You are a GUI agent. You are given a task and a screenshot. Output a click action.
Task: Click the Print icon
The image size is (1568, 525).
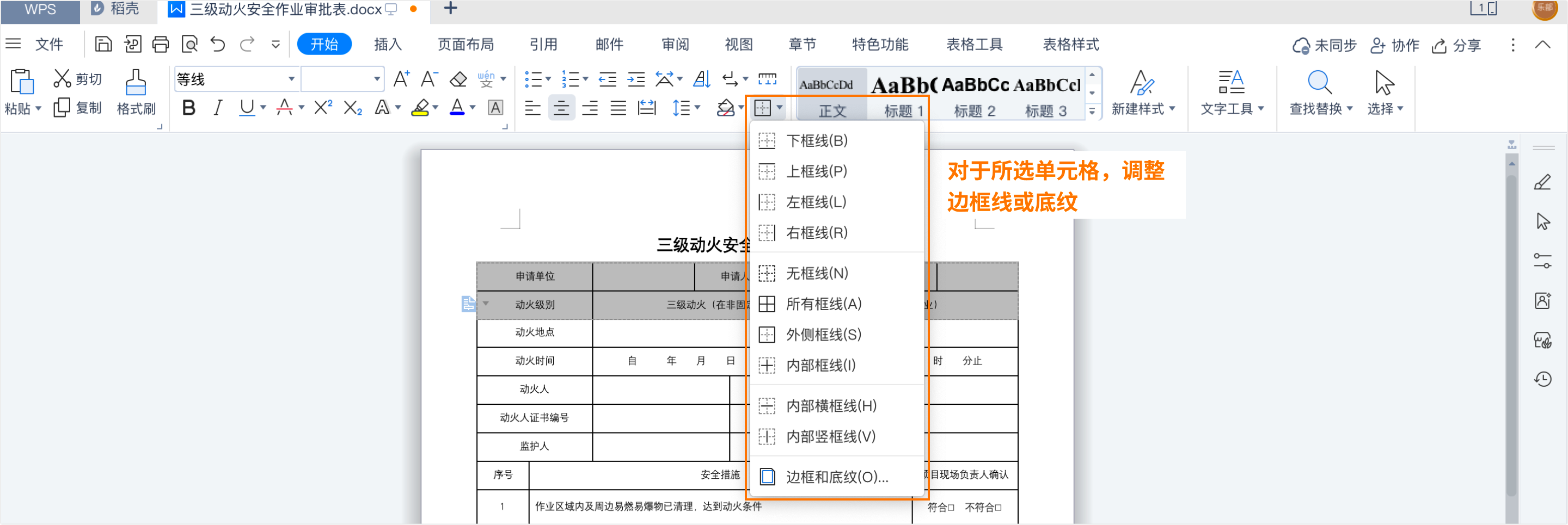[161, 45]
